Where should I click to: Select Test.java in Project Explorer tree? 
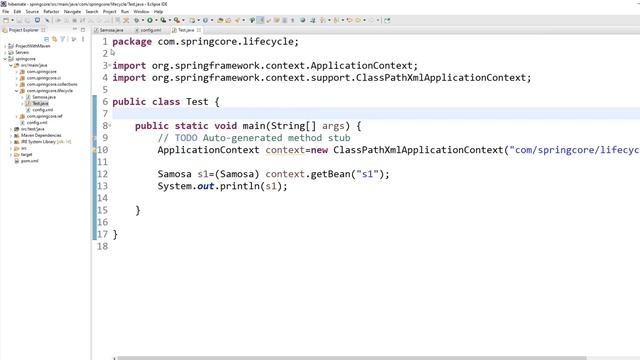coord(40,104)
